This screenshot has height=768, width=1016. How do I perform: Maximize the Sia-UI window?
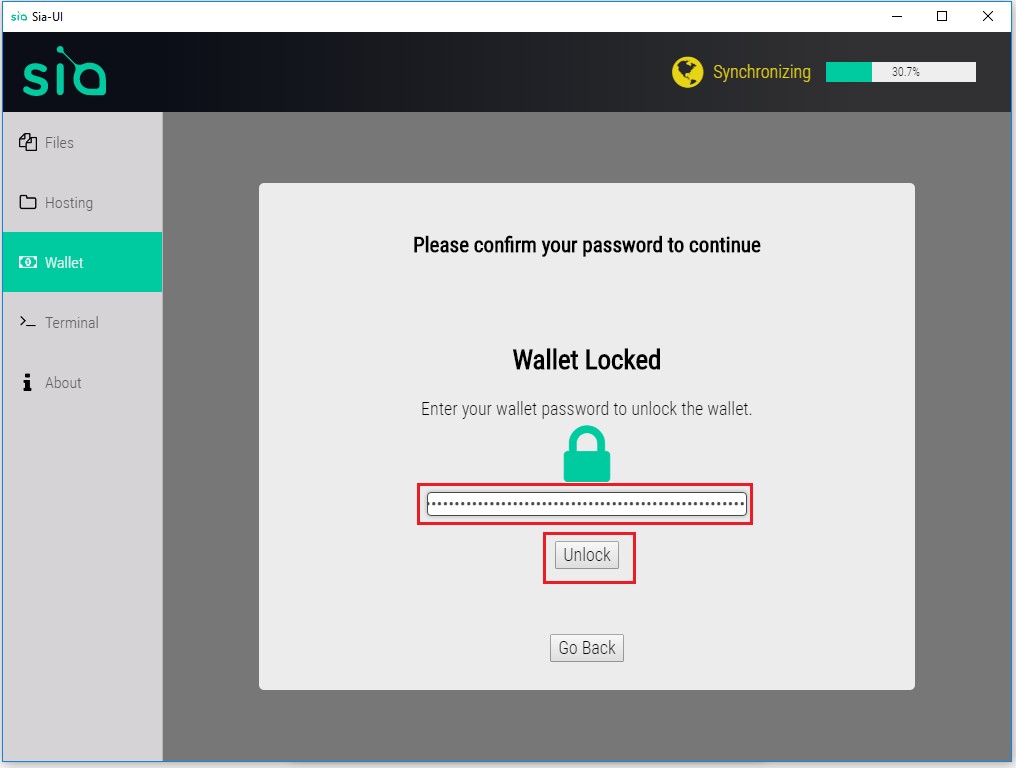click(942, 16)
